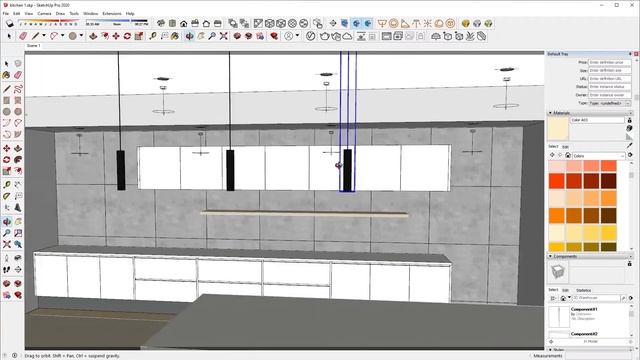The image size is (640, 360).
Task: Click the 3D Warehouse search field
Action: tap(596, 298)
